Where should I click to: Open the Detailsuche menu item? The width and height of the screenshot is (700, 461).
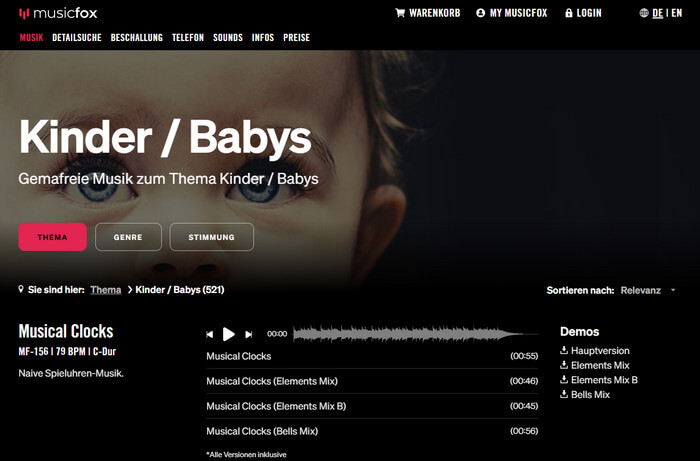click(x=77, y=37)
